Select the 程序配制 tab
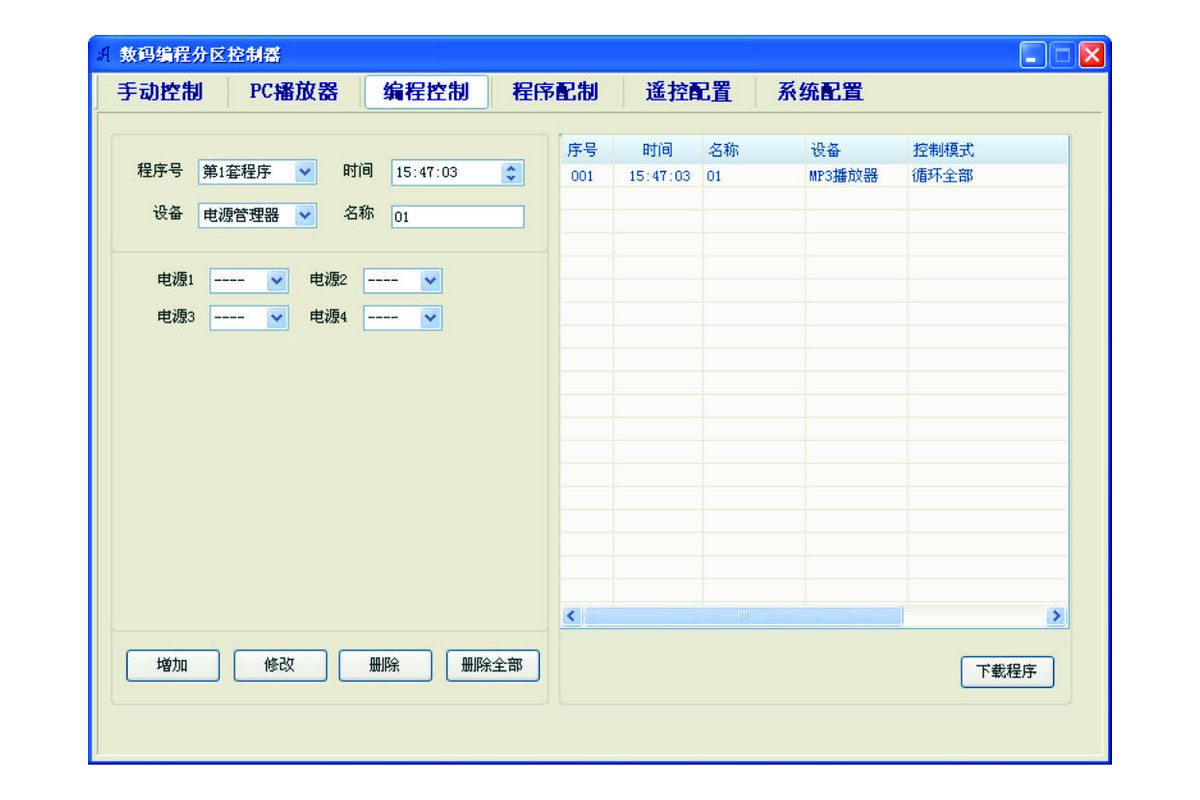 [555, 92]
